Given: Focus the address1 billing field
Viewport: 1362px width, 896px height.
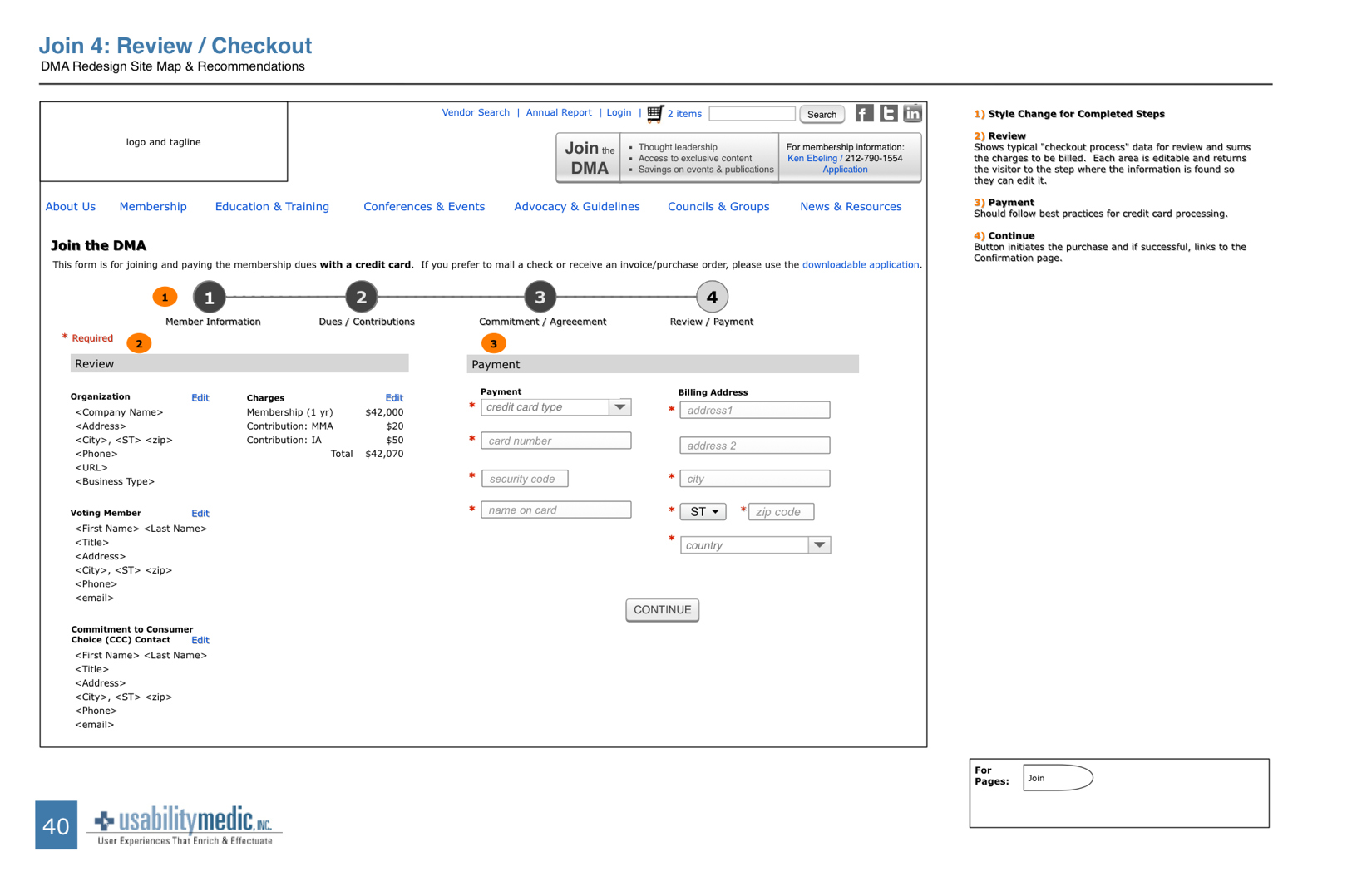Looking at the screenshot, I should pos(755,411).
